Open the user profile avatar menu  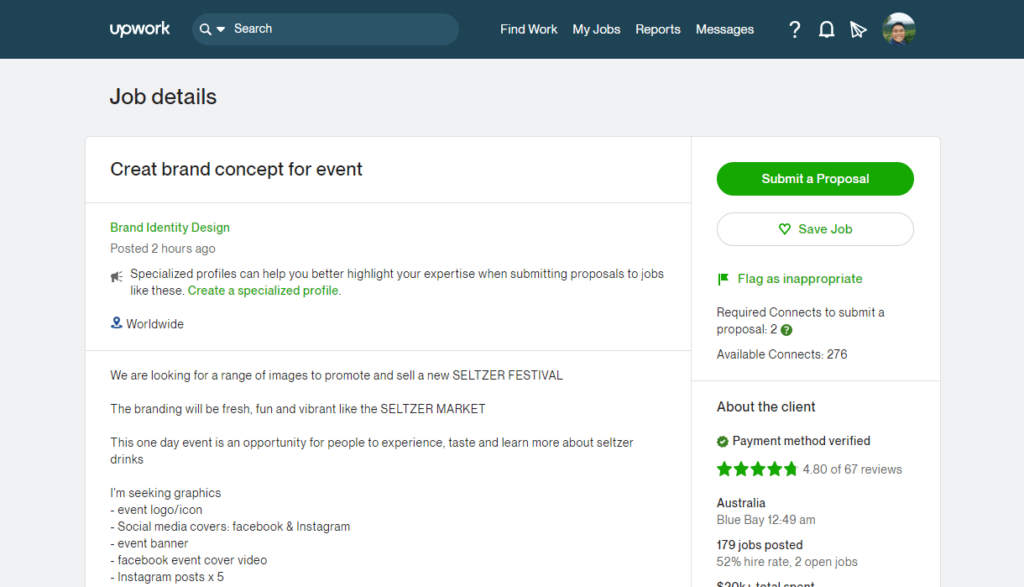click(899, 29)
